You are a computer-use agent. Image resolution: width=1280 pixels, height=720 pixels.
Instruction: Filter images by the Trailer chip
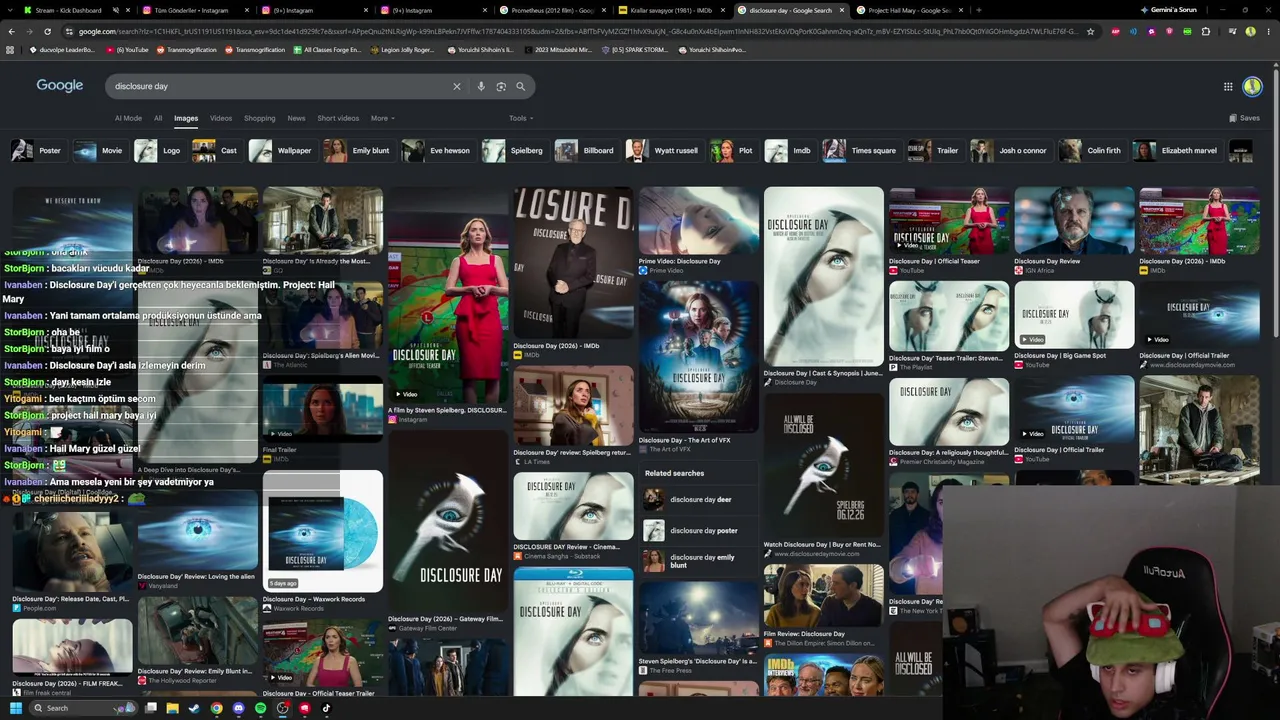[935, 151]
